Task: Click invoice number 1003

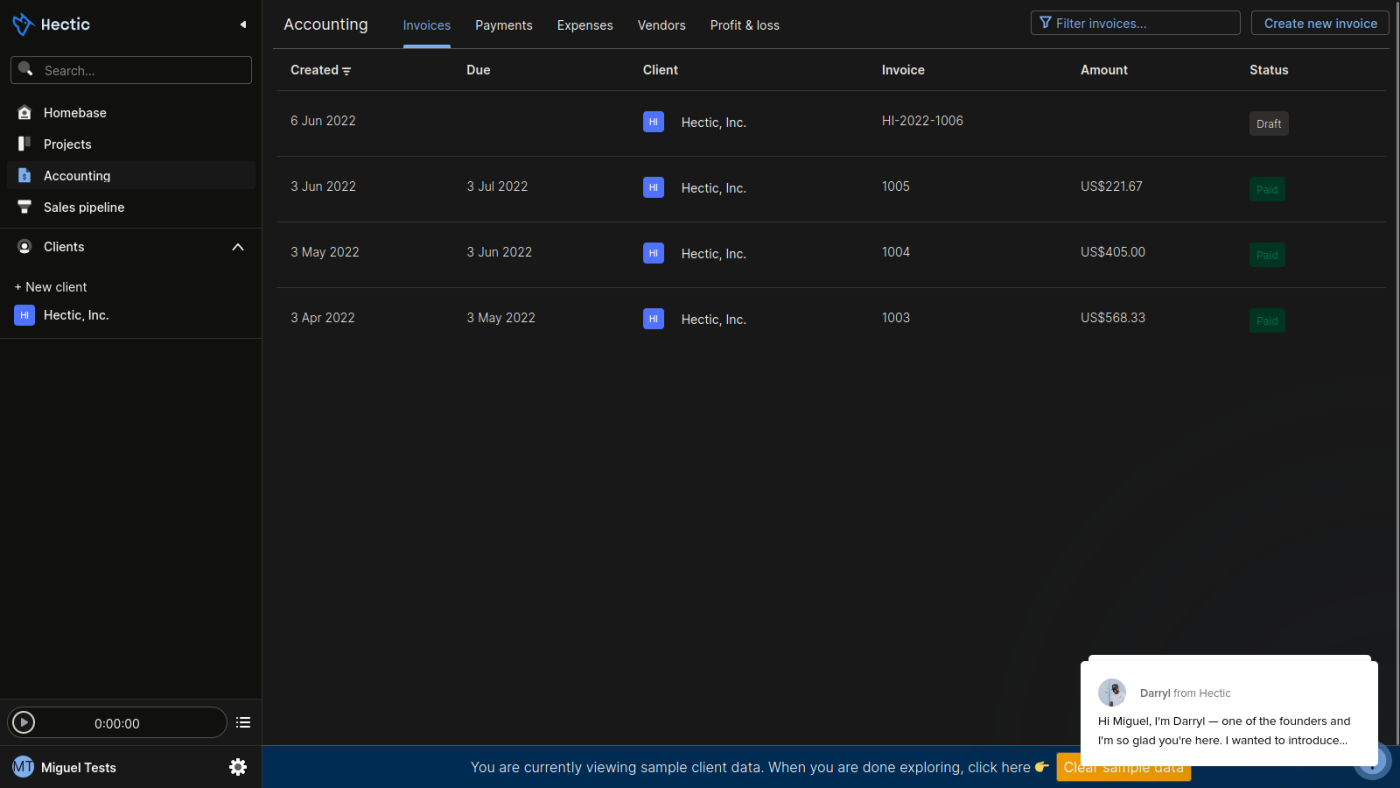Action: point(896,318)
